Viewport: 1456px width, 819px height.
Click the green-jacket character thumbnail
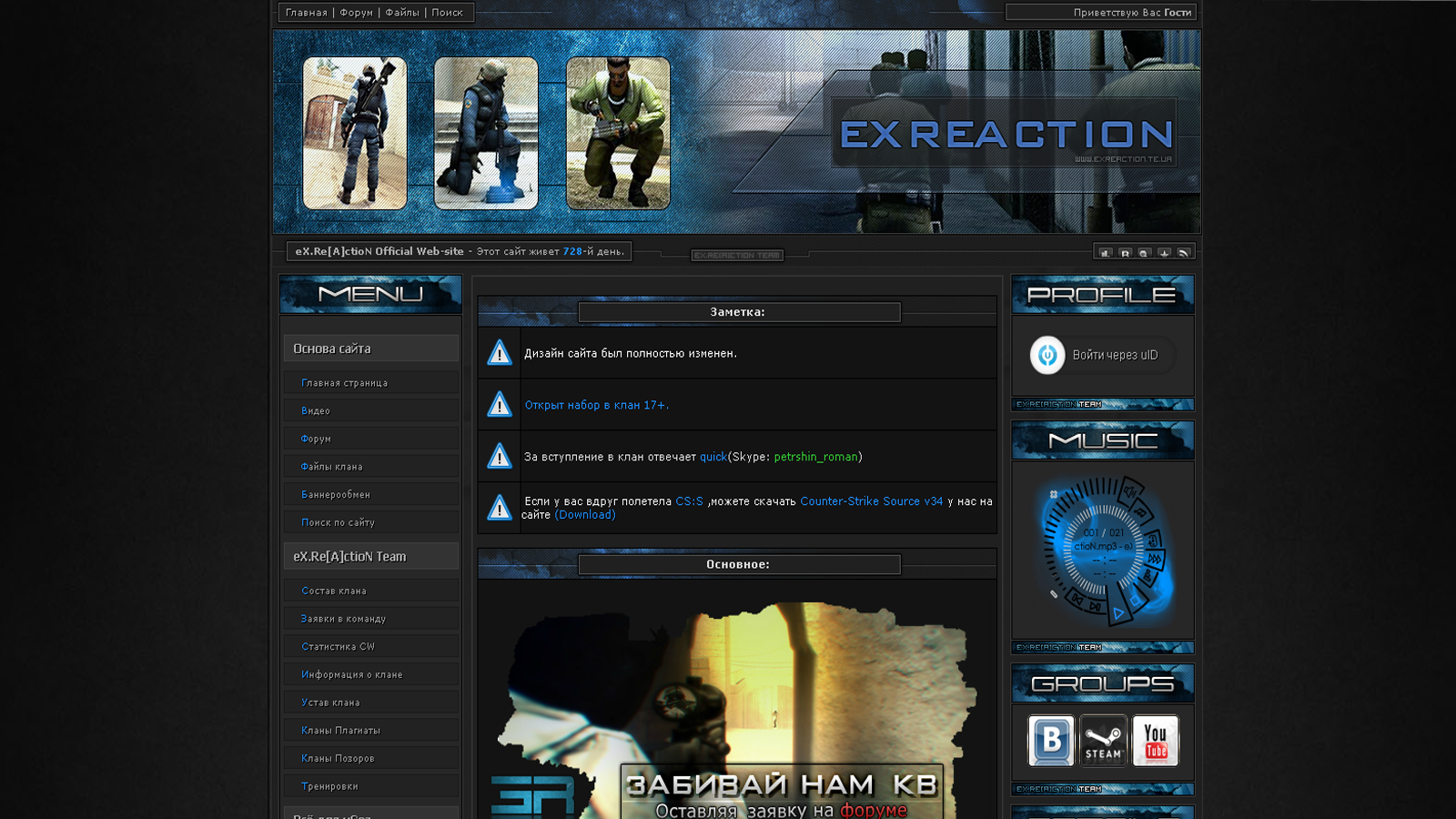[x=618, y=133]
